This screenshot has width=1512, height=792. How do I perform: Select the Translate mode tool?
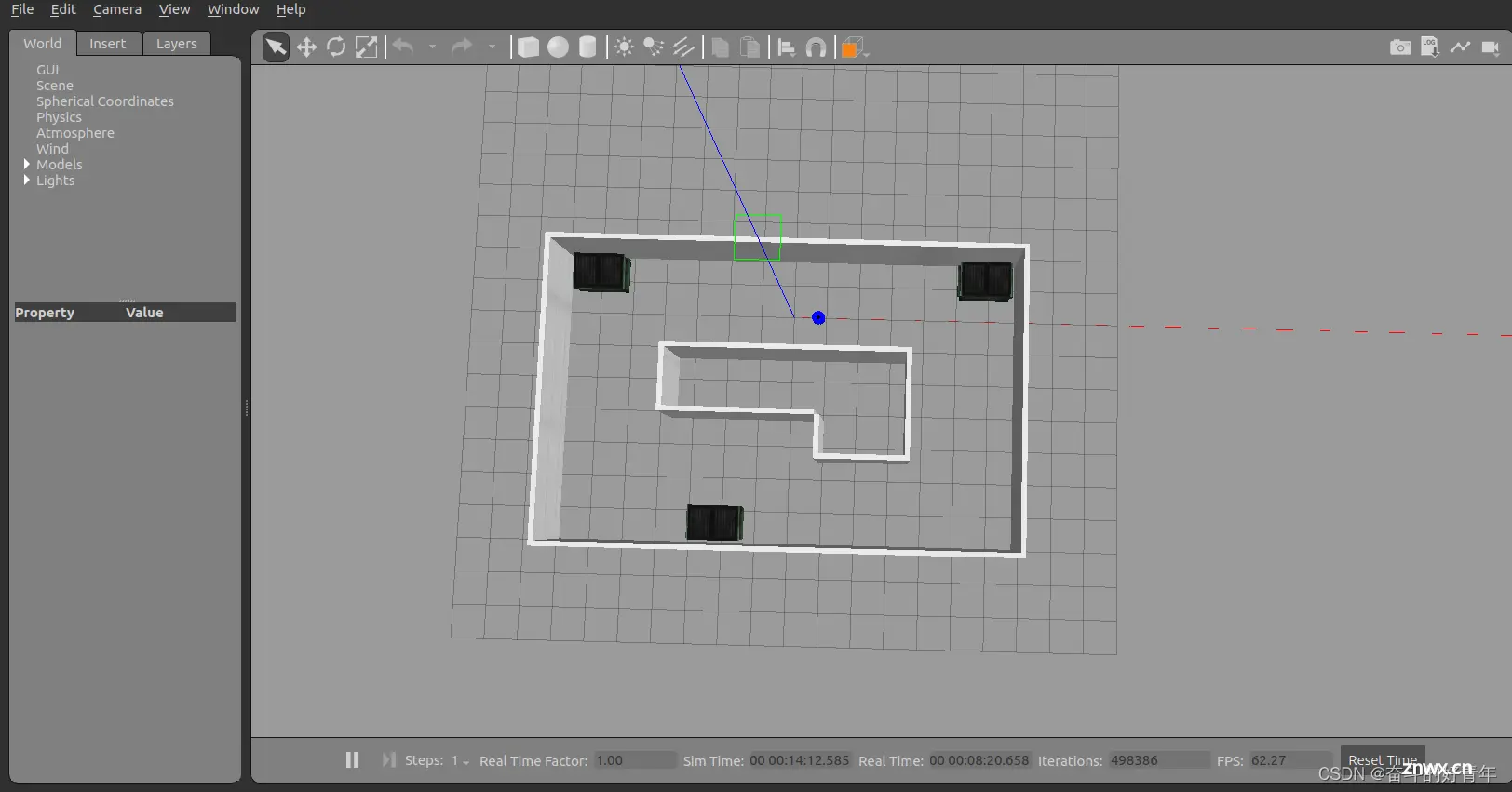click(x=306, y=47)
